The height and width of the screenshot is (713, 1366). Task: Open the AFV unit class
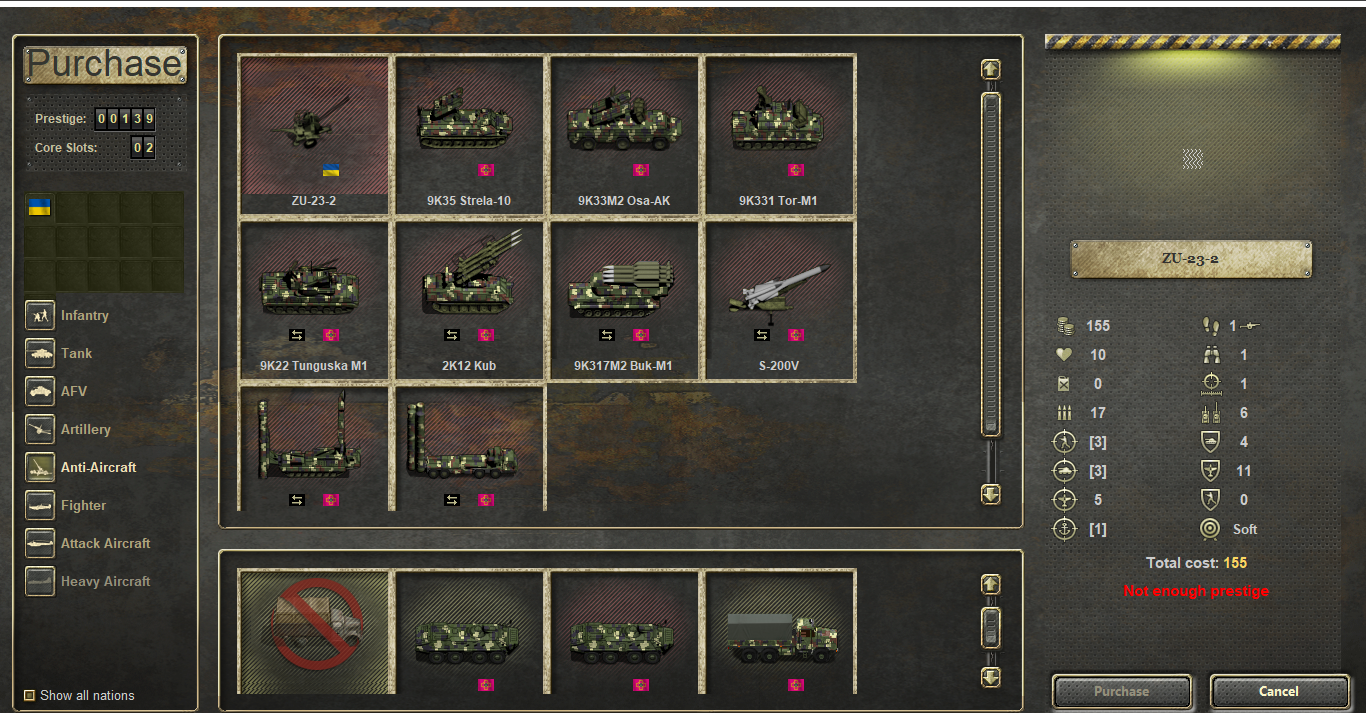coord(40,391)
